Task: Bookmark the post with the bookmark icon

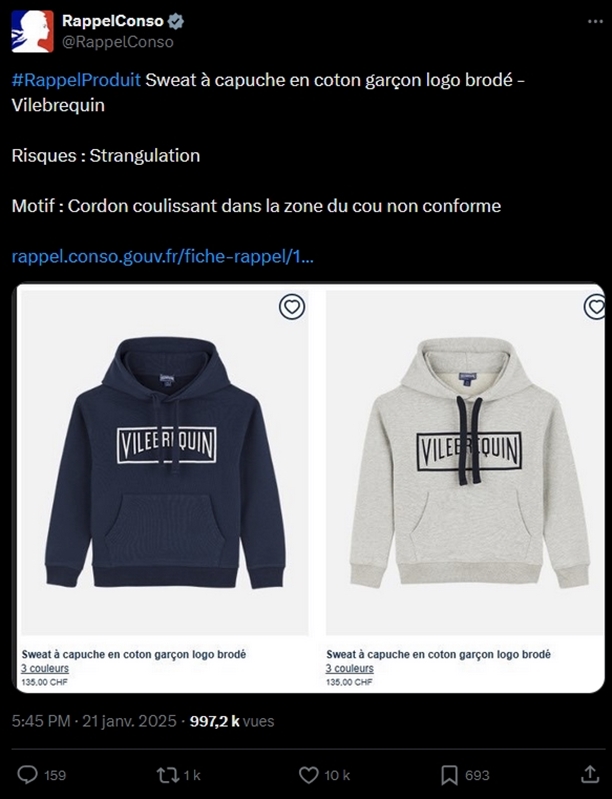Action: point(449,775)
